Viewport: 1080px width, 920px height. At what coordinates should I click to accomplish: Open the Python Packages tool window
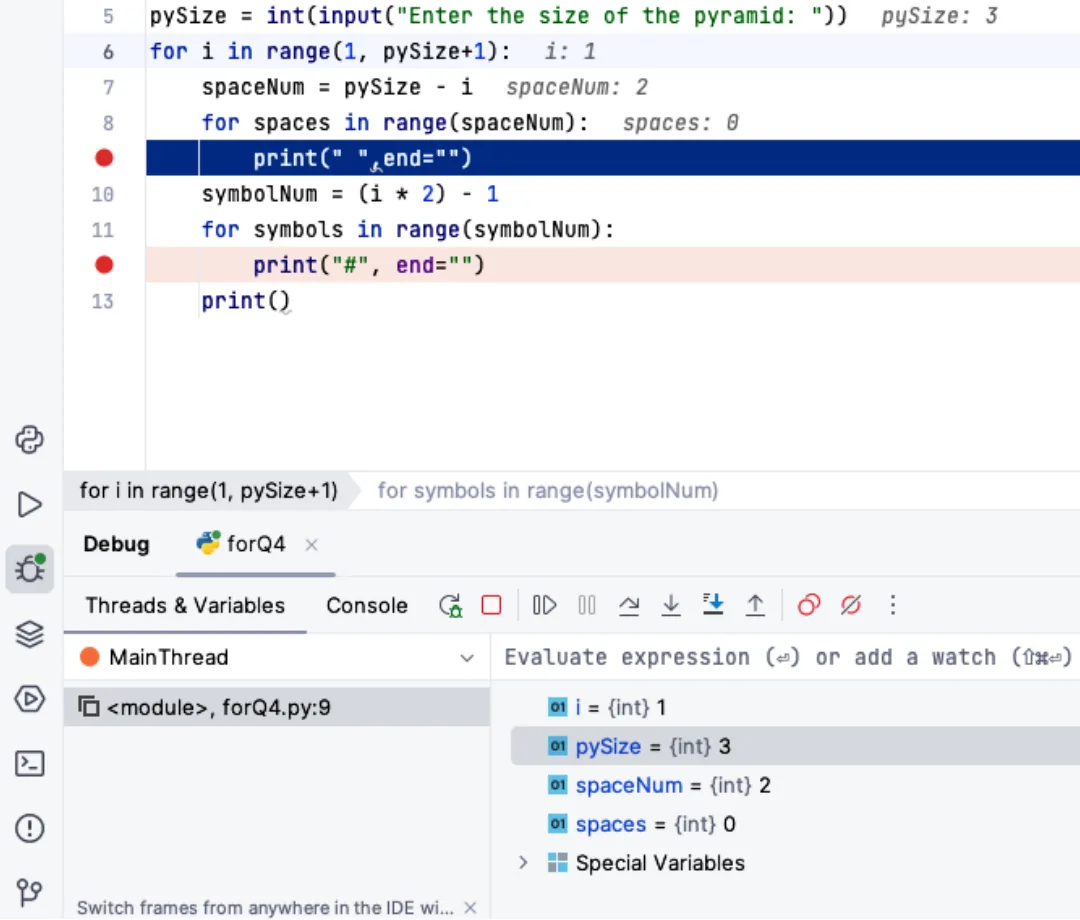point(30,439)
